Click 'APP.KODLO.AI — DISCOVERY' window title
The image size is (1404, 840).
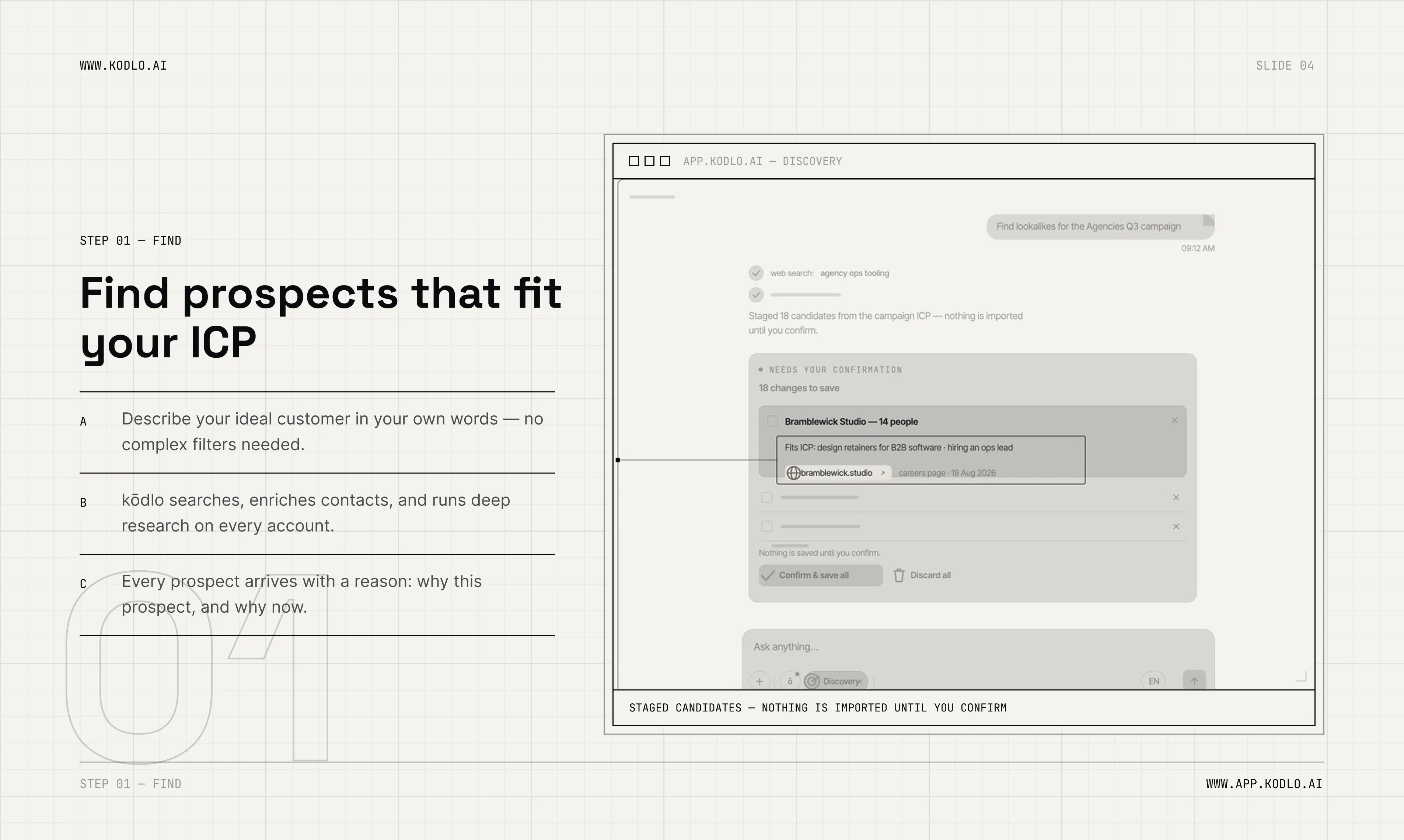762,161
